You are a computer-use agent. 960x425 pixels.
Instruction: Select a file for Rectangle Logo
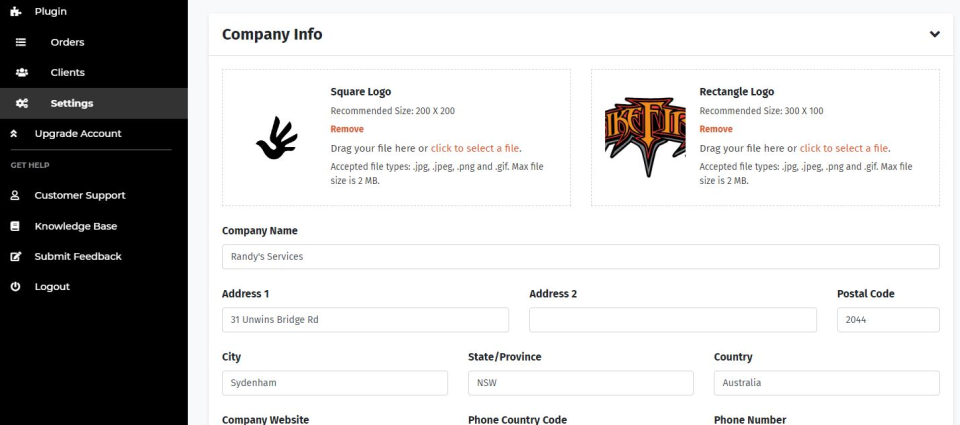844,148
